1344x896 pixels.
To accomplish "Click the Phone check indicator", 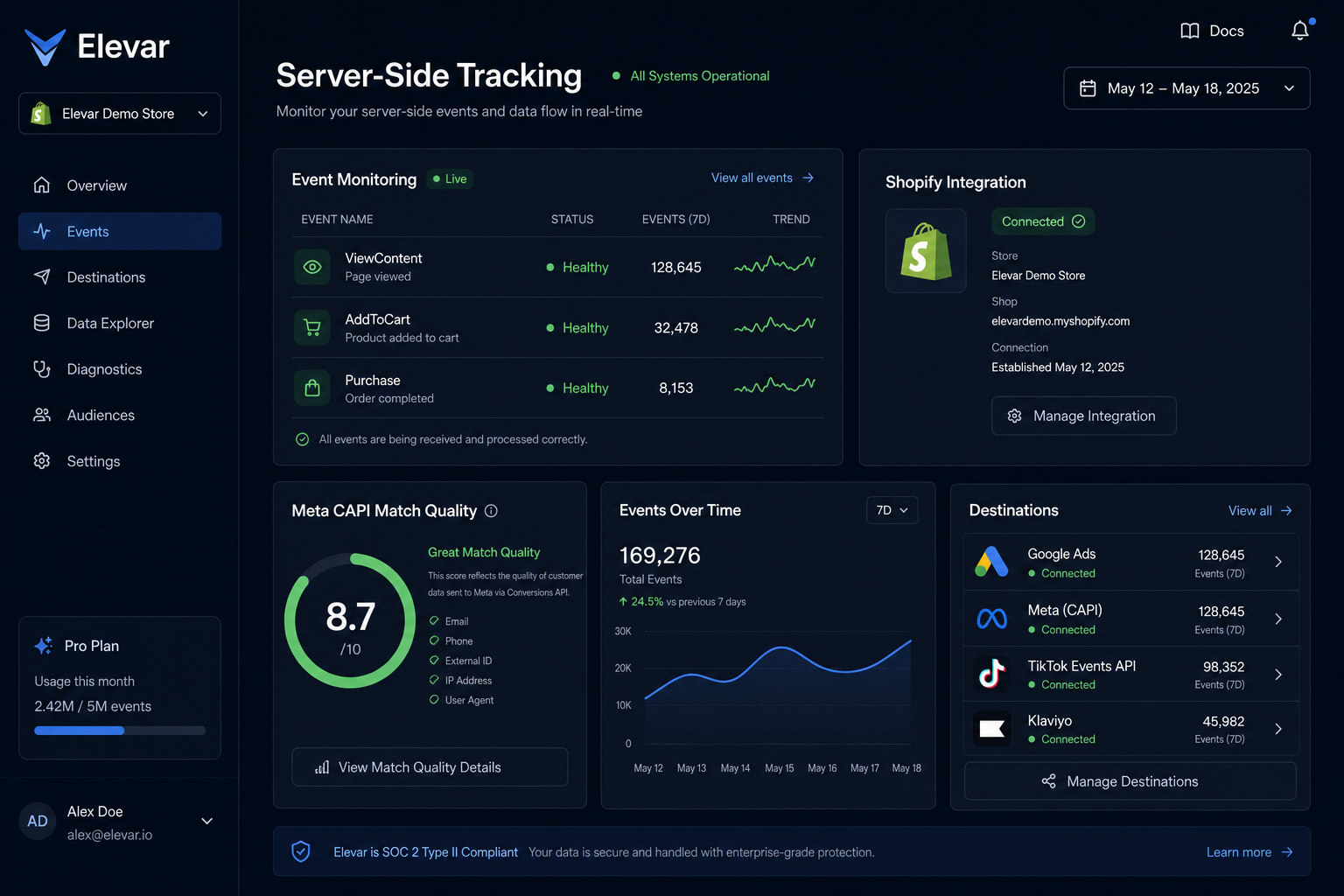I will (434, 640).
